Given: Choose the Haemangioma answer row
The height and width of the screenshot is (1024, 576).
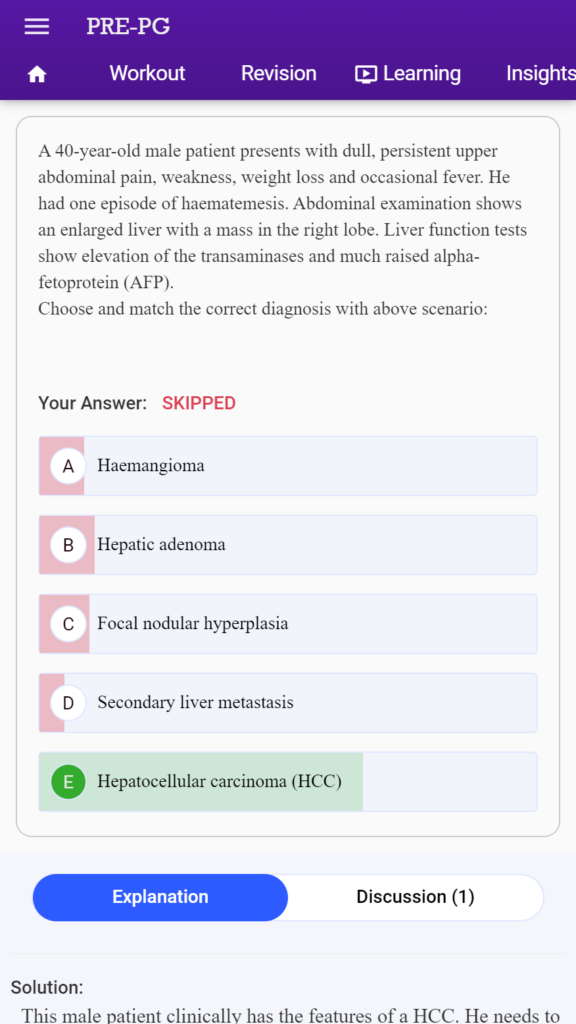Looking at the screenshot, I should point(288,466).
